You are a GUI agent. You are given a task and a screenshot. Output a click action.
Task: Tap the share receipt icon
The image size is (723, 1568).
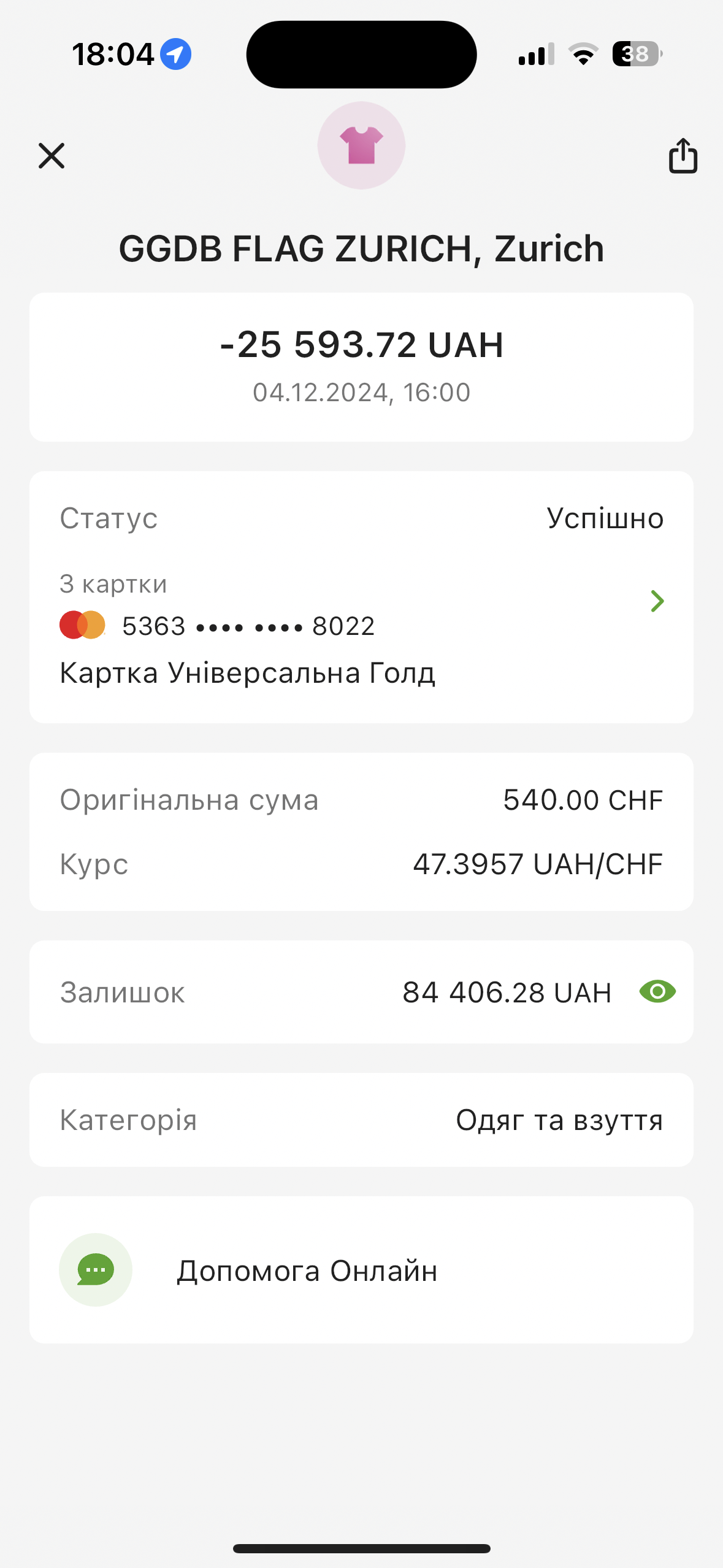(683, 156)
